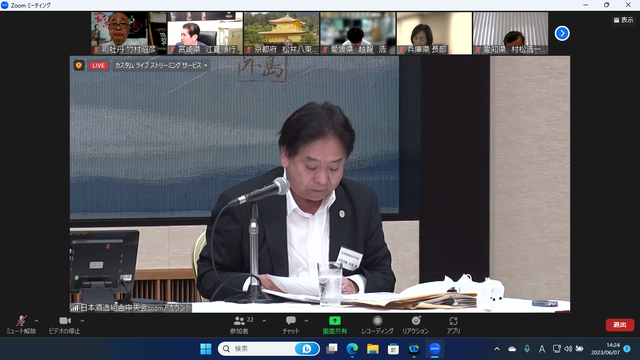Image resolution: width=640 pixels, height=360 pixels.
Task: Open battery status tray icon
Action: (x=579, y=349)
